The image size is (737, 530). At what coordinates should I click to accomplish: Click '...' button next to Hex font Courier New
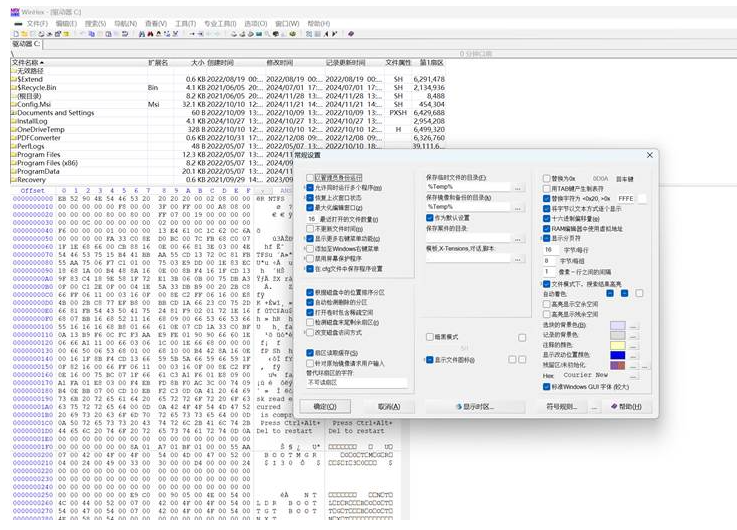(633, 375)
